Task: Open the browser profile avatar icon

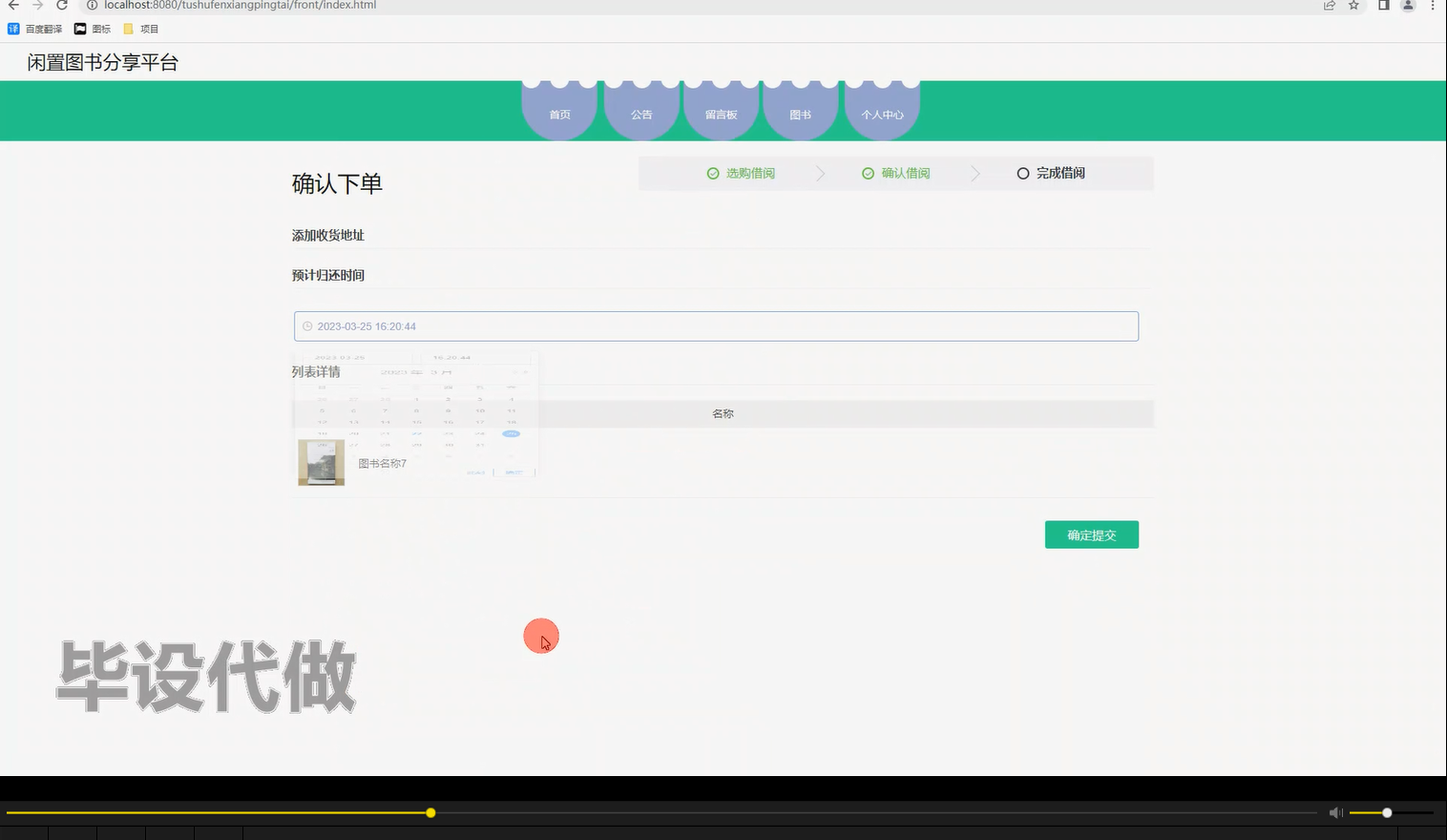Action: [1406, 6]
